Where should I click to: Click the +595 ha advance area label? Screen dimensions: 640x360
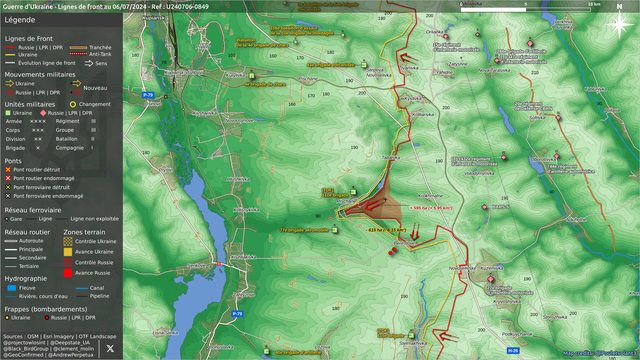click(x=431, y=208)
